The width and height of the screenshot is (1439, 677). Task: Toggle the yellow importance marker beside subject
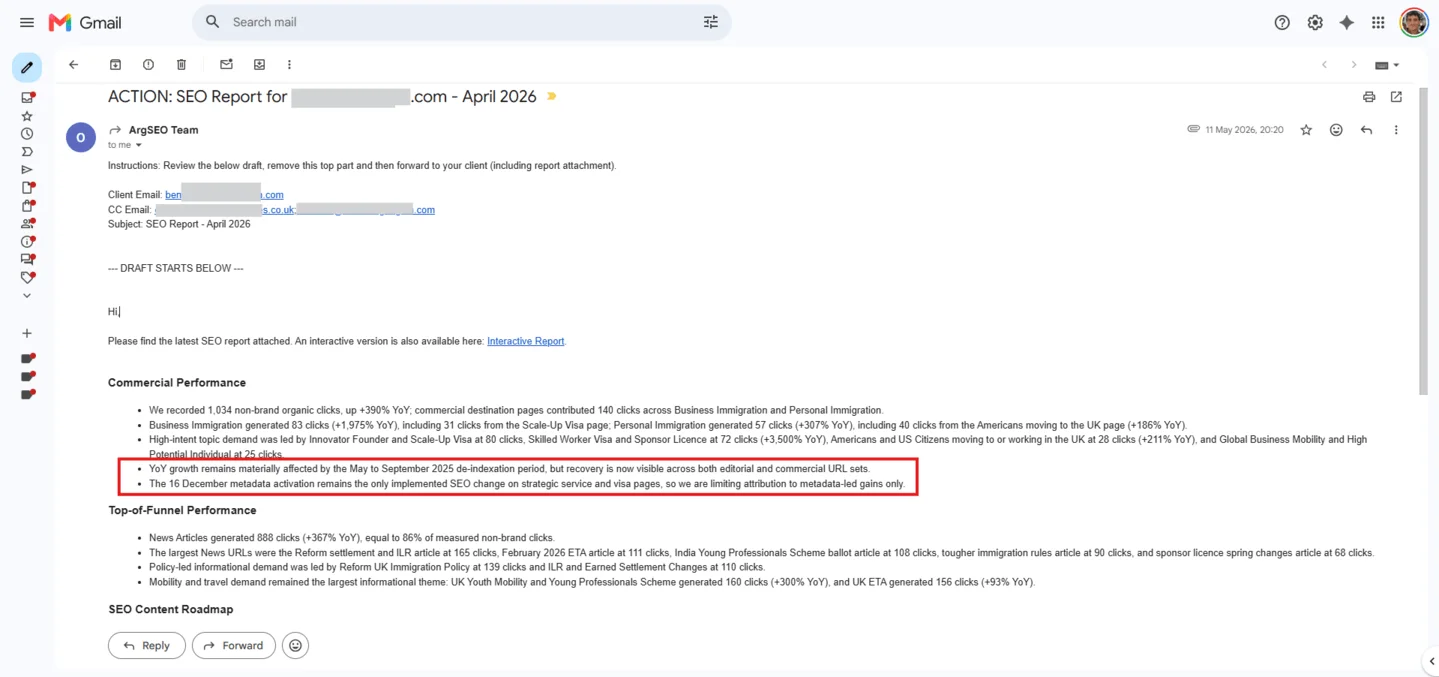(x=551, y=97)
